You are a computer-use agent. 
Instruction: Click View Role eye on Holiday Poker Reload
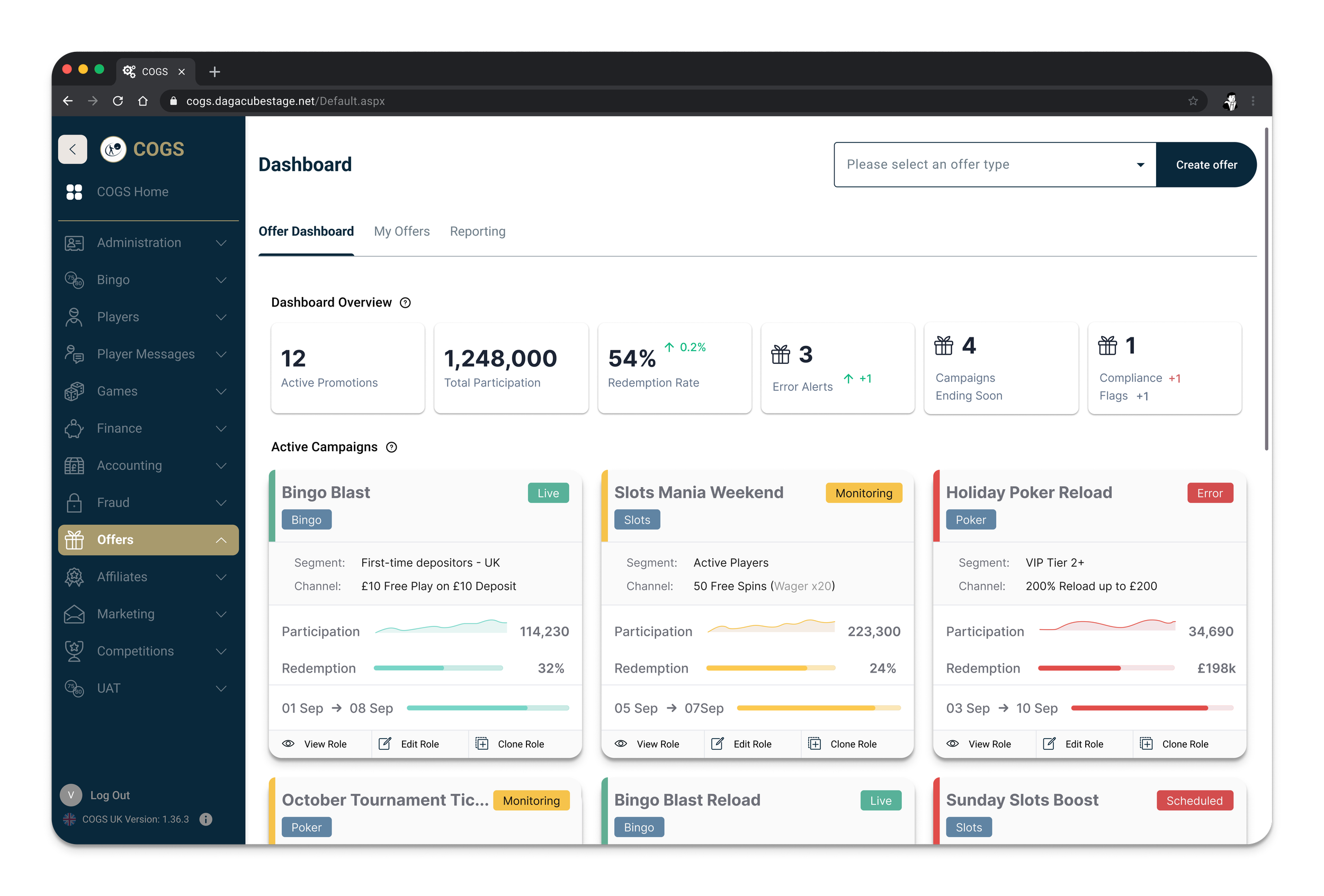pos(953,744)
